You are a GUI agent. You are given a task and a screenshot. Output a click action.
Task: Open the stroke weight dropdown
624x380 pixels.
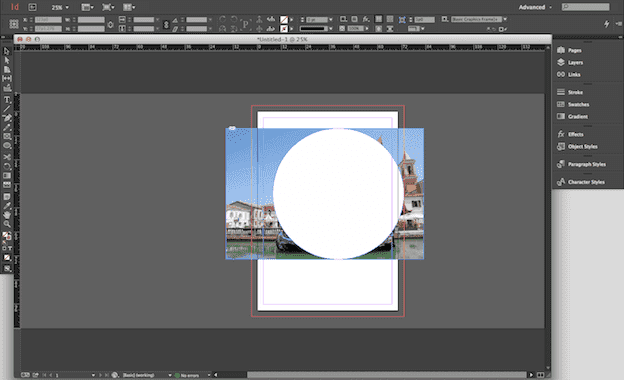click(330, 19)
